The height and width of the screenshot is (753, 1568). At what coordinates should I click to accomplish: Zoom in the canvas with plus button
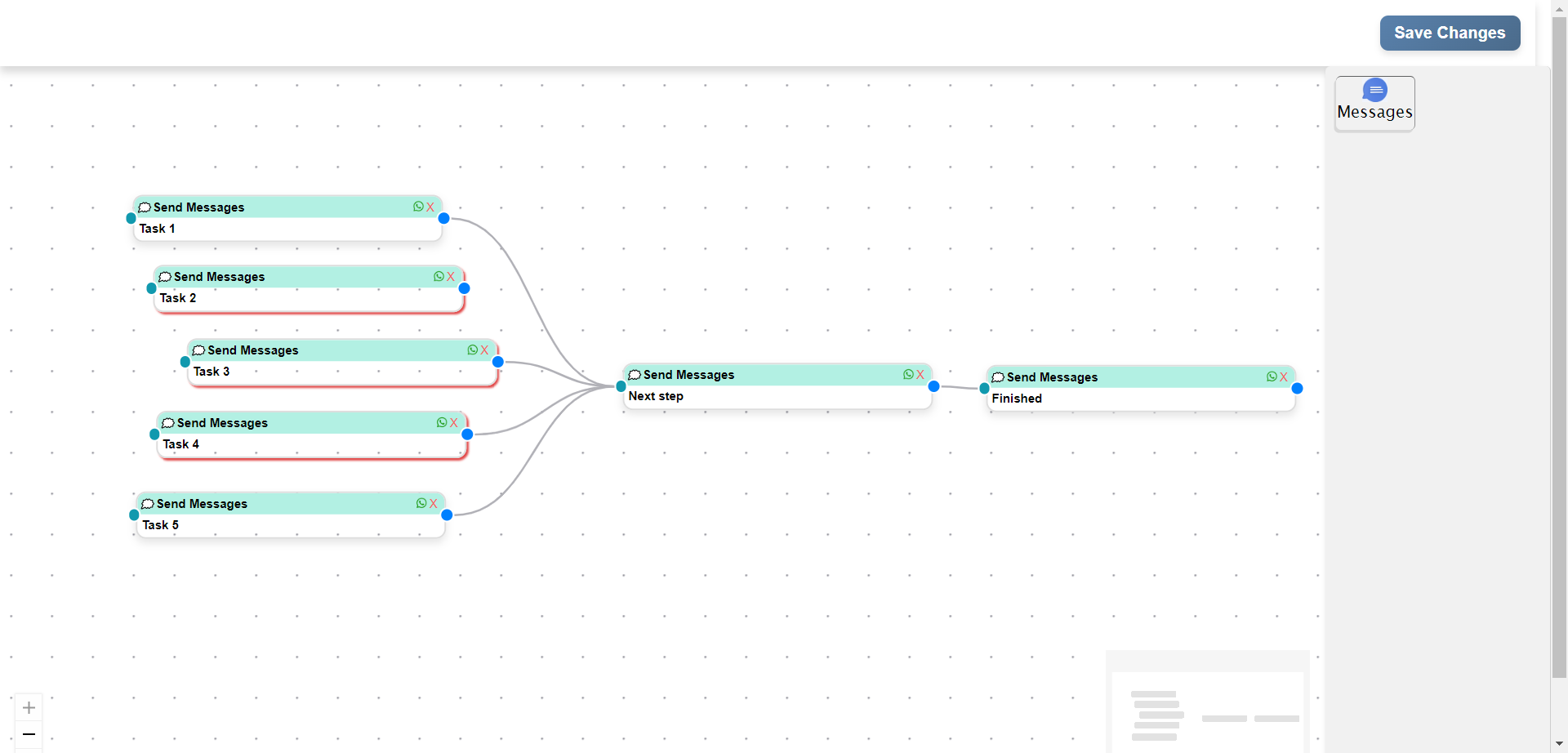point(29,707)
